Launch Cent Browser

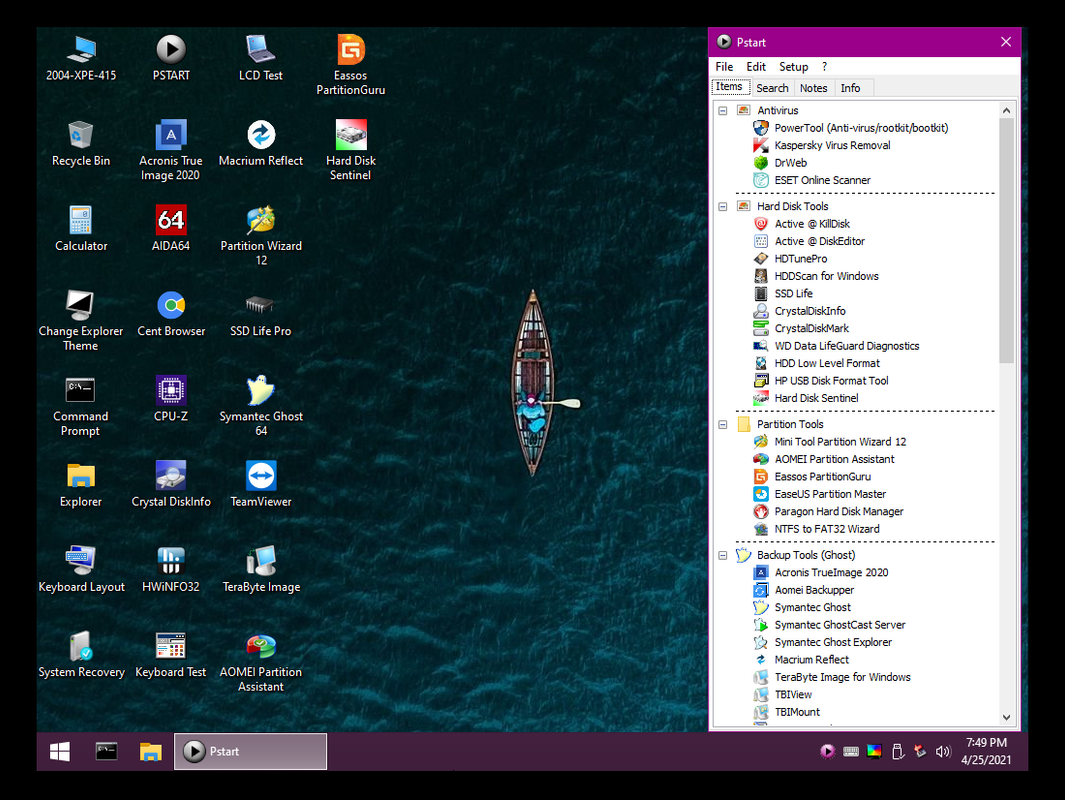pos(171,314)
